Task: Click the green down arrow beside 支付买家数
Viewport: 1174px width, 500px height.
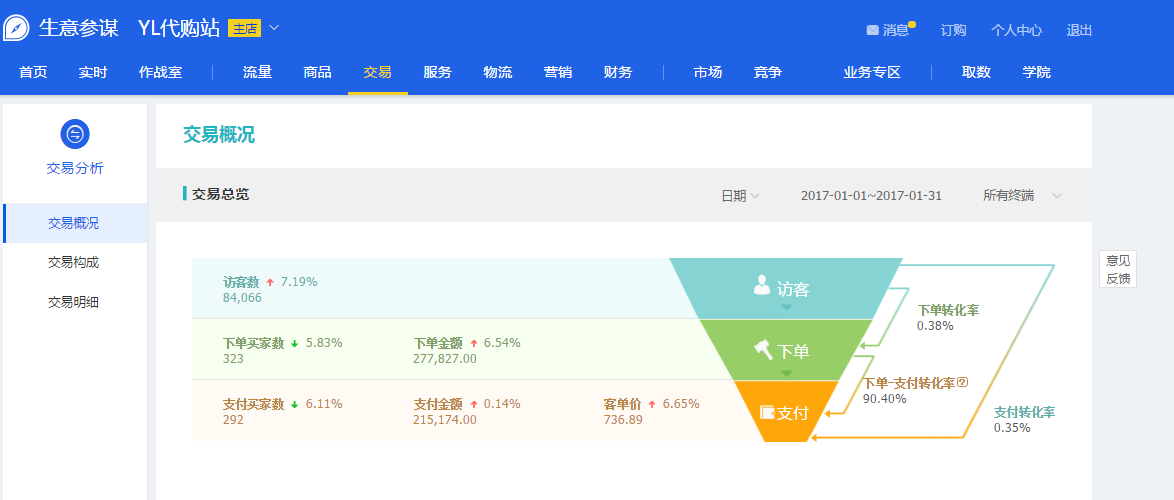Action: [x=294, y=404]
